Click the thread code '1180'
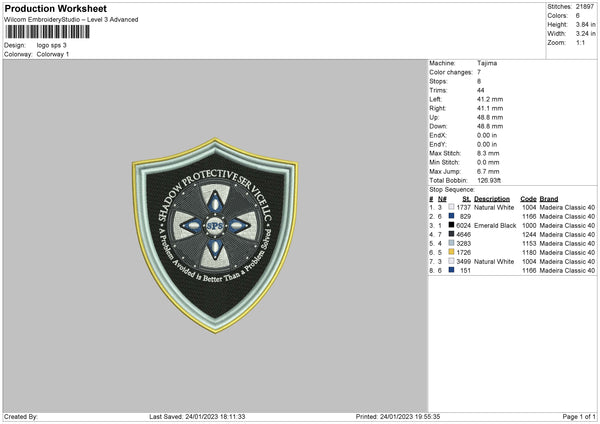This screenshot has height=424, width=600. click(529, 252)
